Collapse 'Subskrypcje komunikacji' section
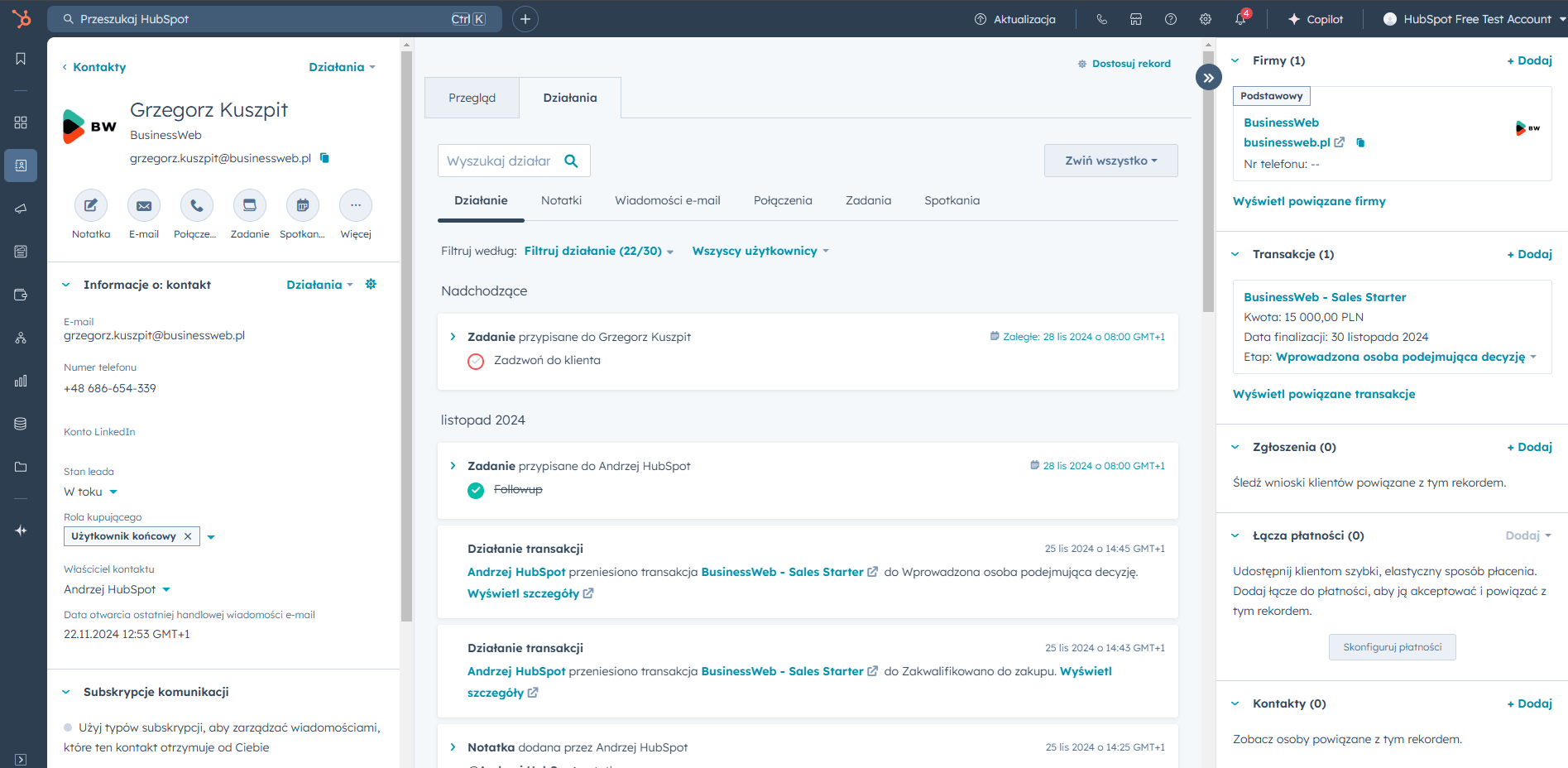1568x768 pixels. (x=66, y=692)
